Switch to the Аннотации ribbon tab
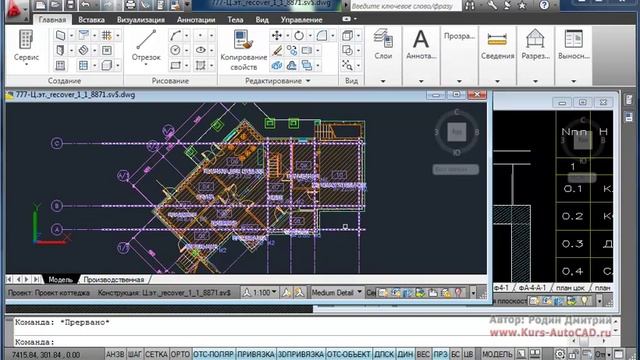 point(196,20)
